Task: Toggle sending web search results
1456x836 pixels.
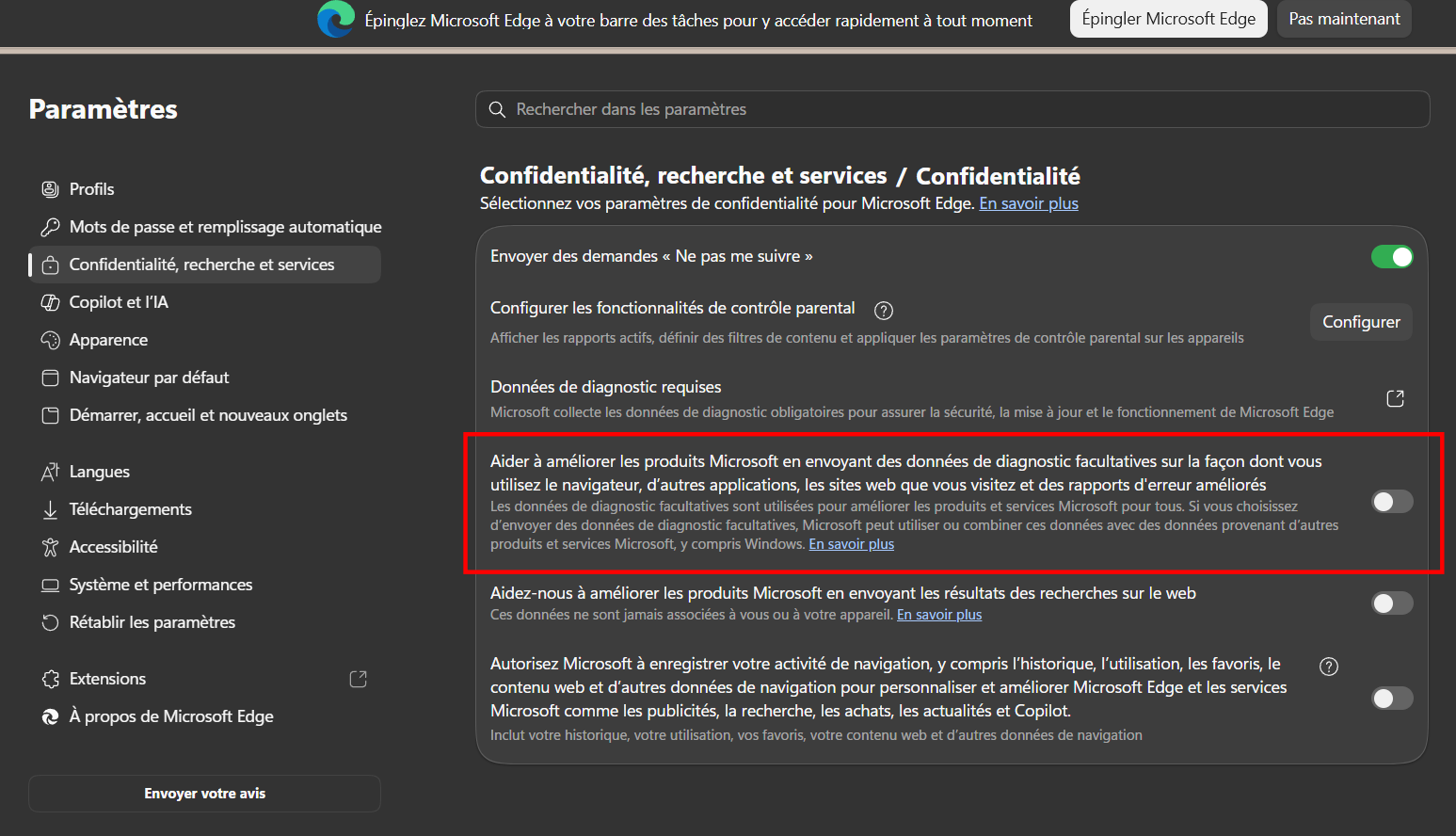Action: pos(1392,603)
